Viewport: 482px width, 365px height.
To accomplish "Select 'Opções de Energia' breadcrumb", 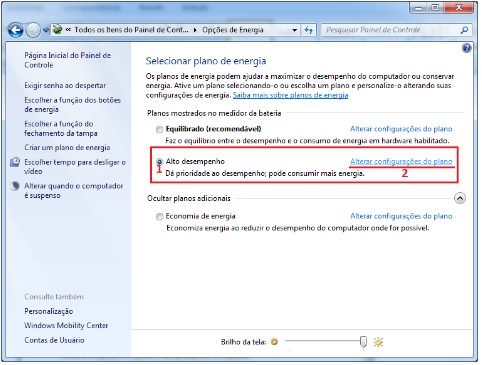I will coord(233,30).
